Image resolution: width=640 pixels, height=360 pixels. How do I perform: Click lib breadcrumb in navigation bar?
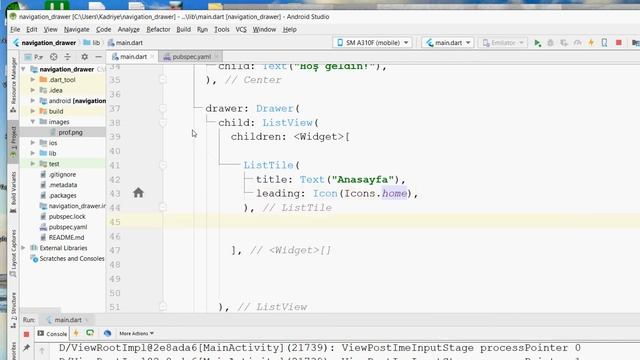click(92, 42)
